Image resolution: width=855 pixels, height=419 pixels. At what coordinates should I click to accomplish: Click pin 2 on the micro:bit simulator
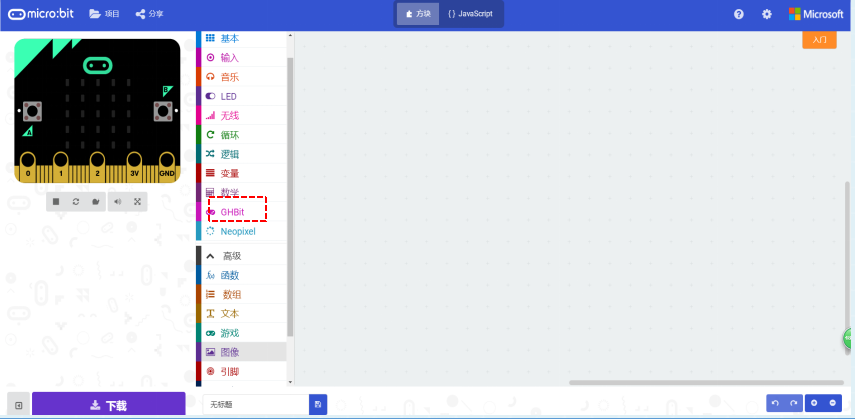pos(97,167)
